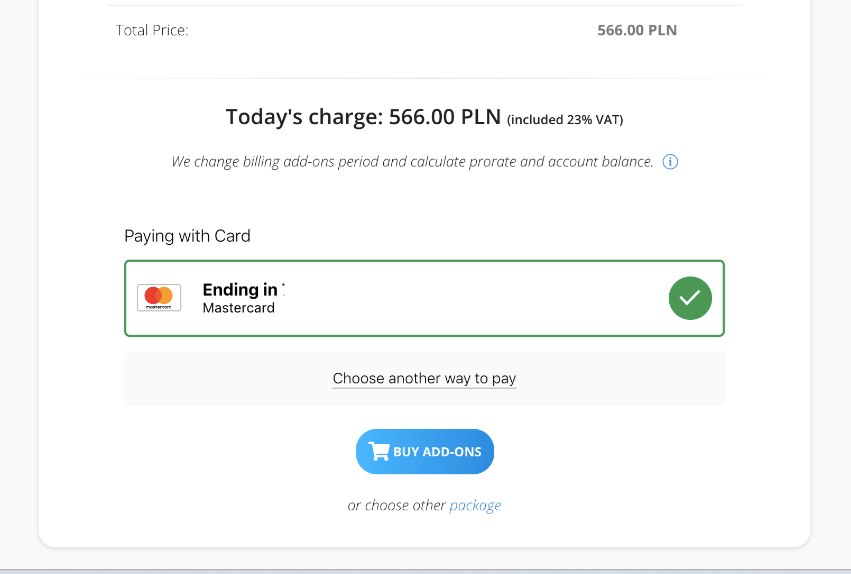Click the 'or choose other' text
Viewport: 851px width, 574px height.
pyautogui.click(x=396, y=506)
